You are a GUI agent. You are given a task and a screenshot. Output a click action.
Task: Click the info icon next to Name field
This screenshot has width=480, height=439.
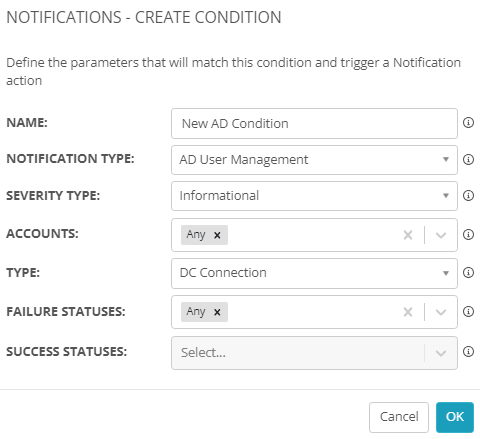point(468,123)
